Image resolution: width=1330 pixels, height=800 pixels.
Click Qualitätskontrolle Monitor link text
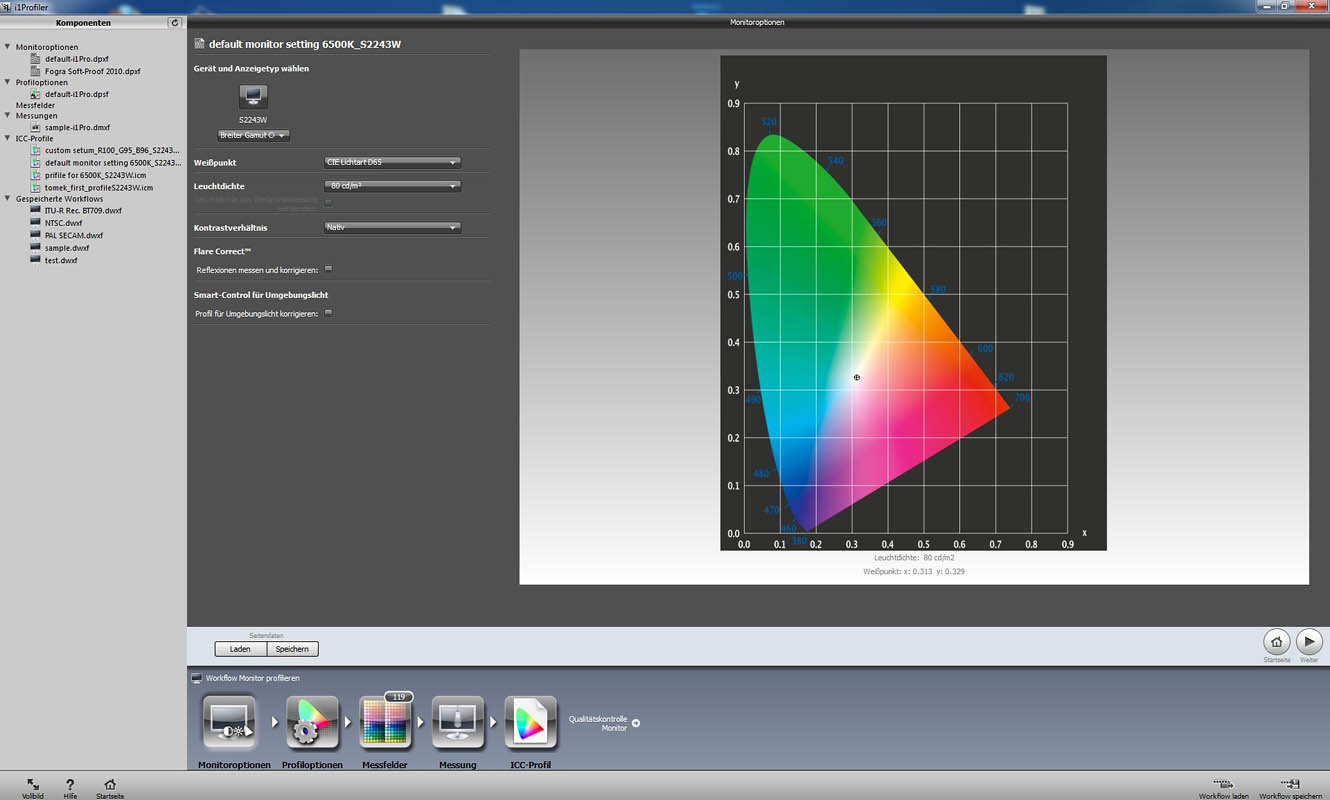(598, 723)
